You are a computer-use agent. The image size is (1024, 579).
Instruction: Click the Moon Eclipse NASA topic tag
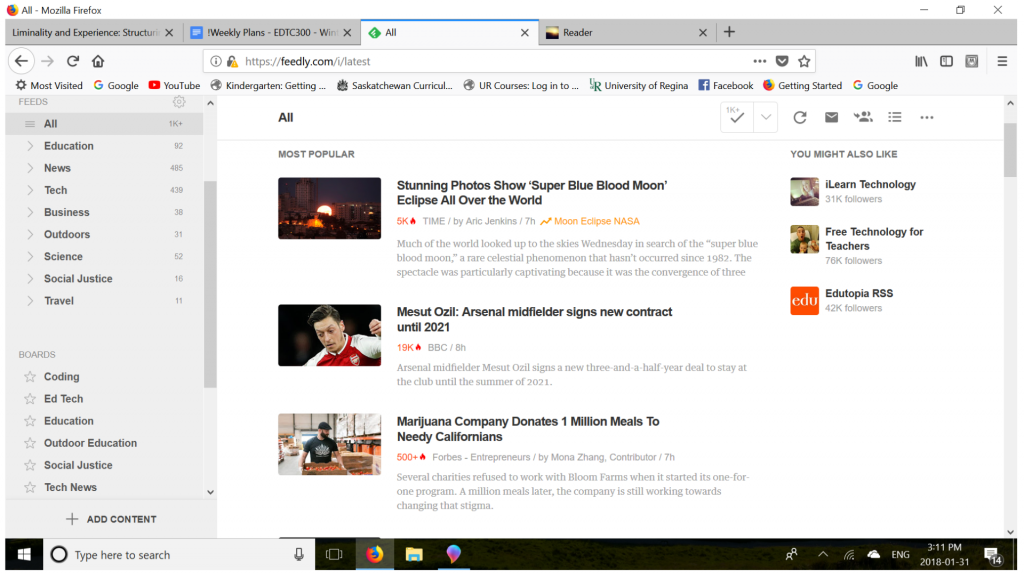pos(590,221)
